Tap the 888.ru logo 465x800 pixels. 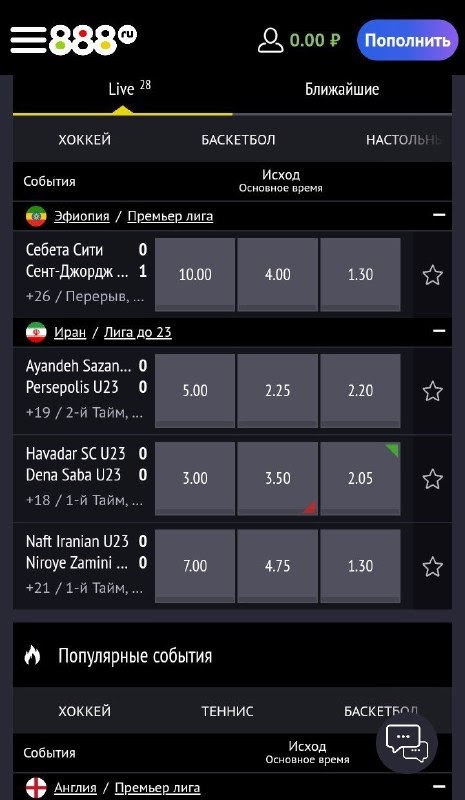(x=93, y=40)
